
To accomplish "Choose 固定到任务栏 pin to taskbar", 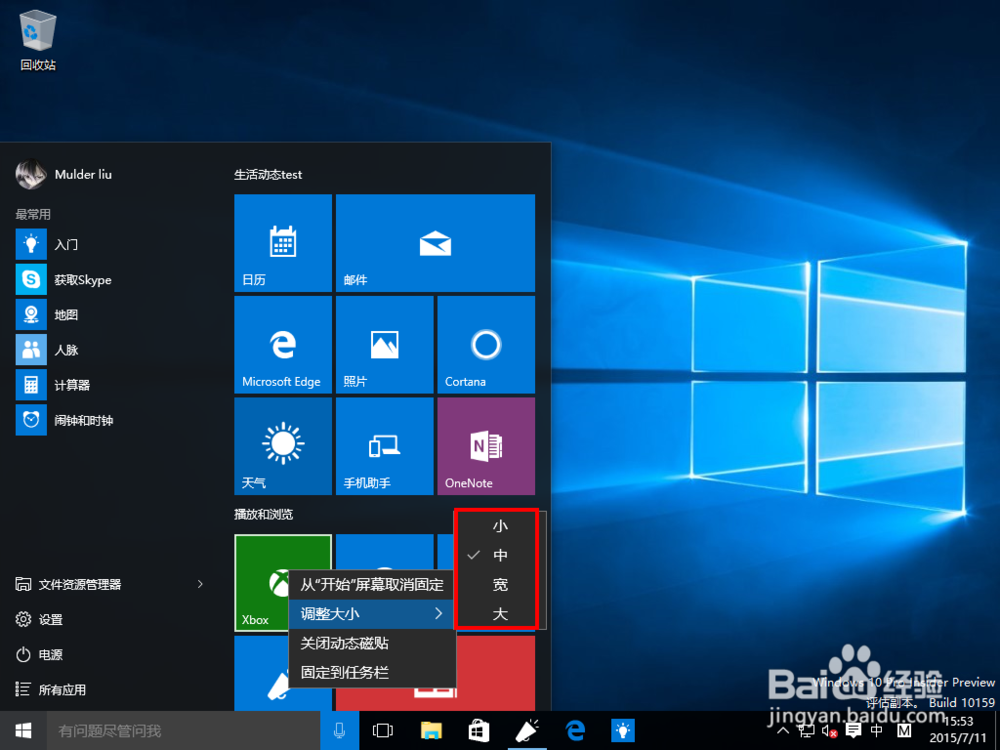I will point(372,672).
